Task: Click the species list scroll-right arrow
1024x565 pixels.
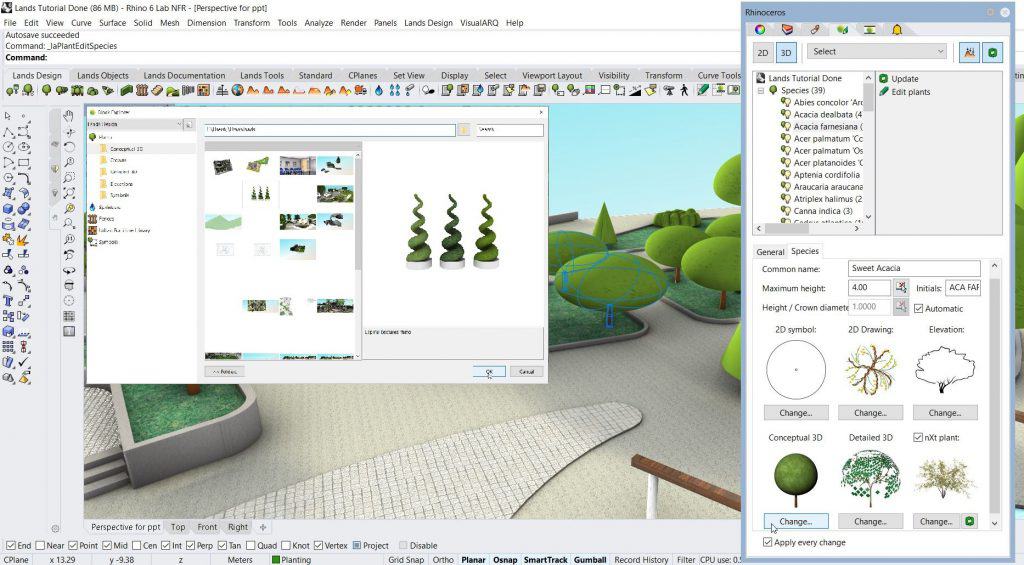Action: point(857,228)
